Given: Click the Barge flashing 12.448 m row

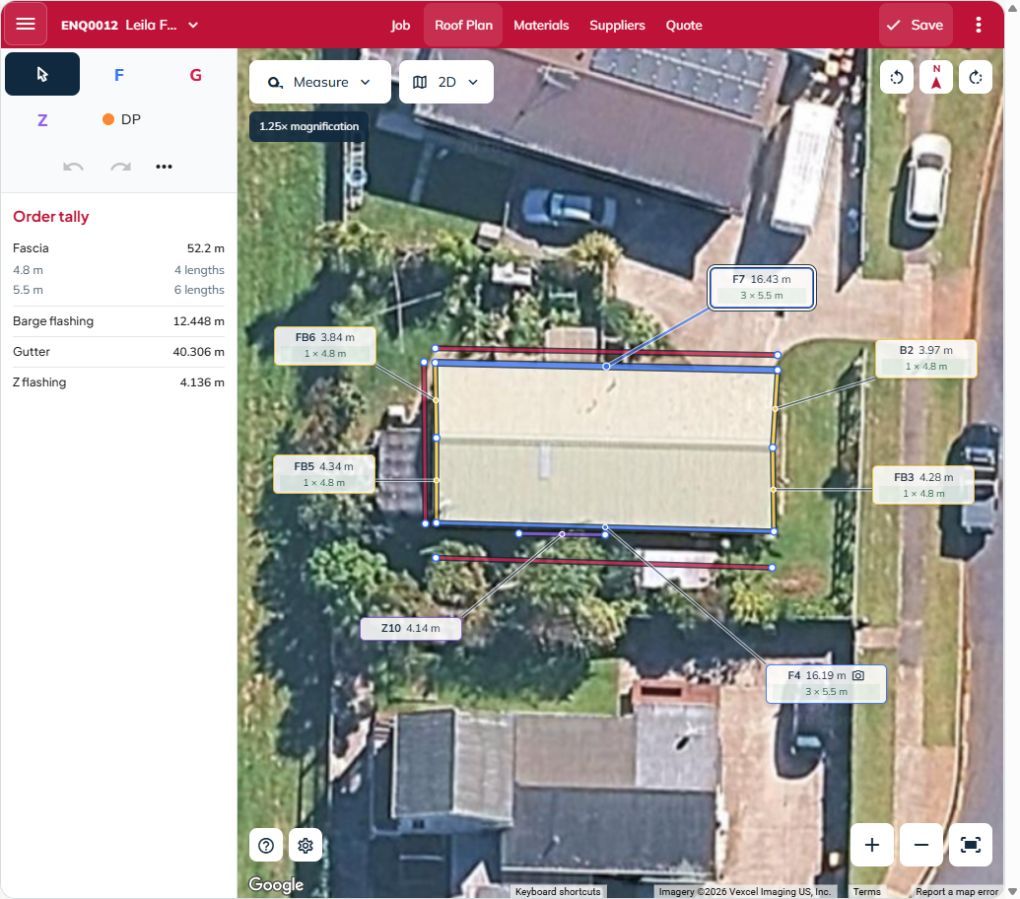Looking at the screenshot, I should click(118, 321).
